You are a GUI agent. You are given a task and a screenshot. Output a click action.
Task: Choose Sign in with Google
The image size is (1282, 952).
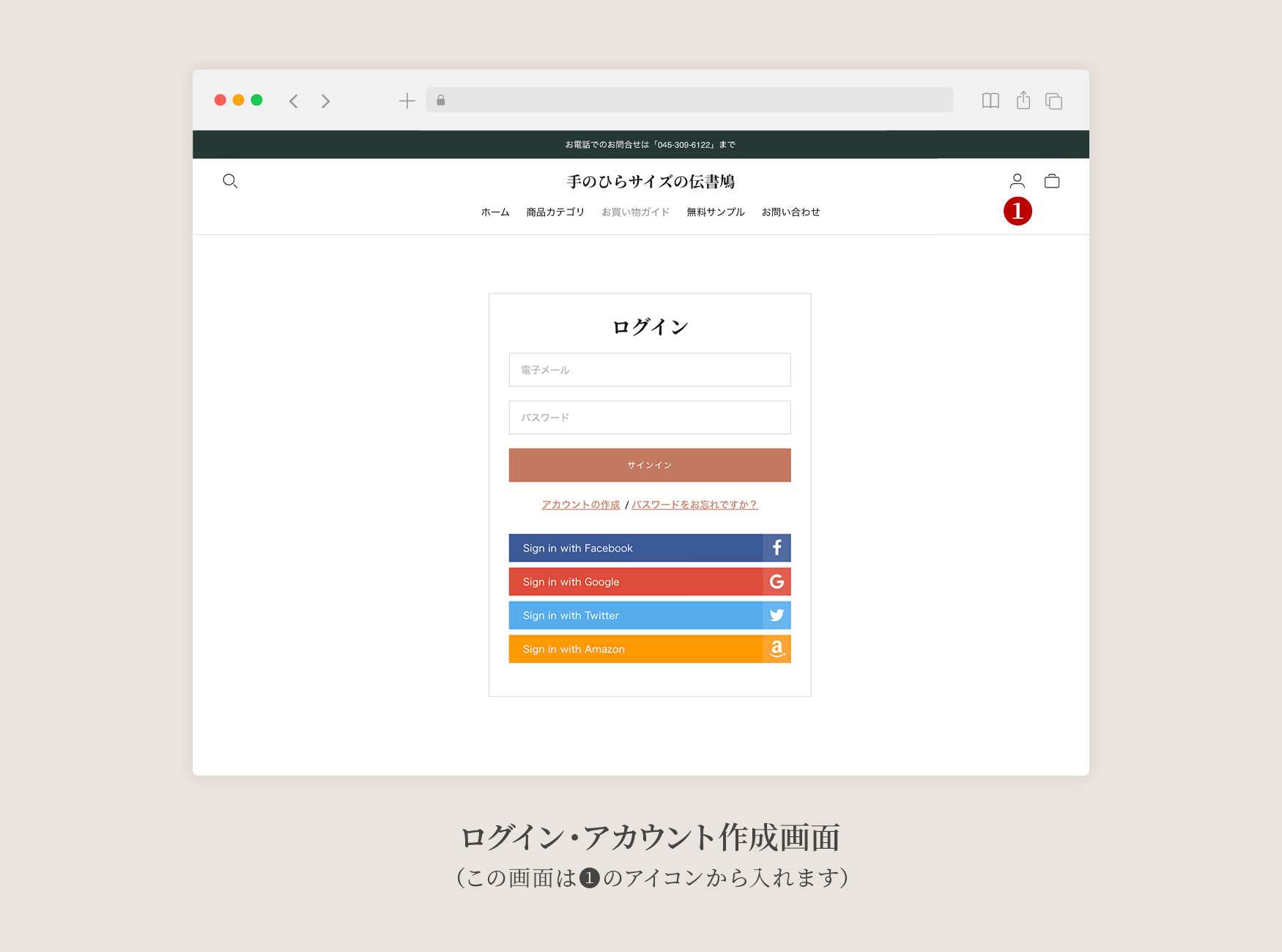[x=650, y=581]
